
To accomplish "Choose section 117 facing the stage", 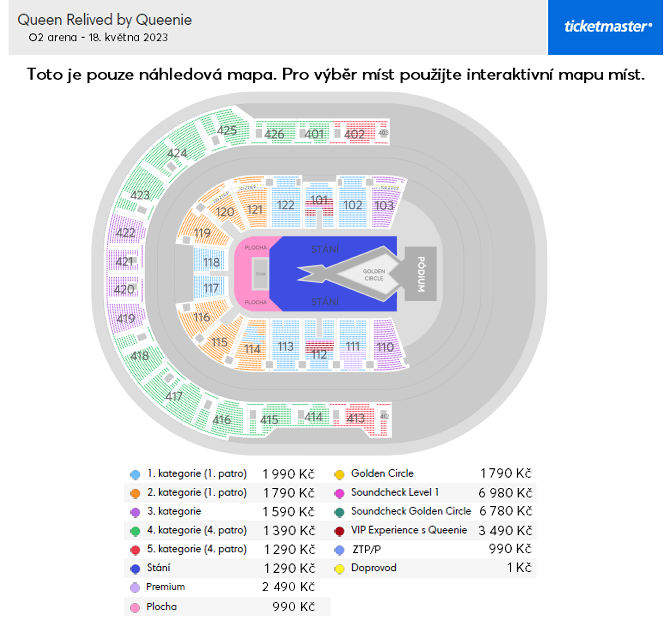I will click(211, 289).
